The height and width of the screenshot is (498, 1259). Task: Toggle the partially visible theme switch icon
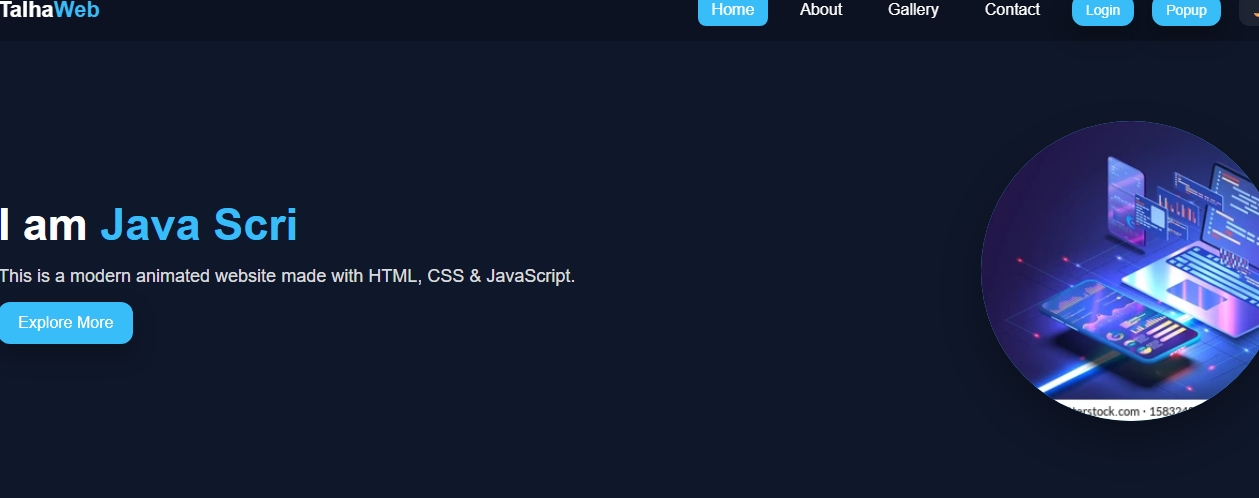[x=1250, y=10]
